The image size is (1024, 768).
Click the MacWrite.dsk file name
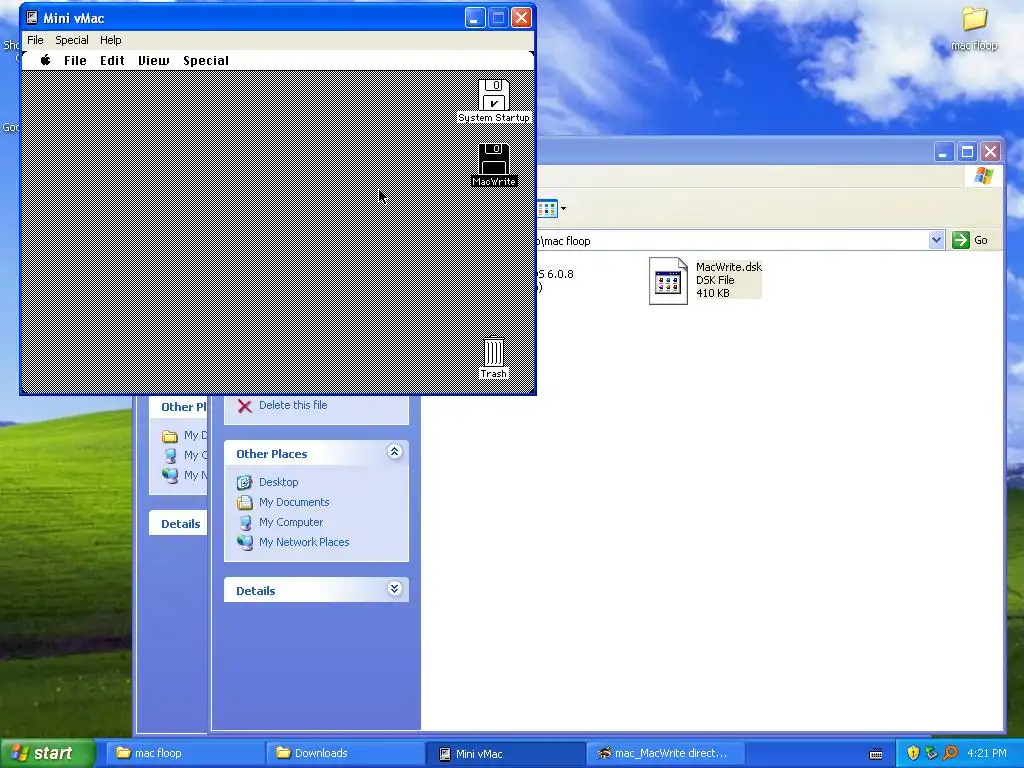(x=729, y=267)
